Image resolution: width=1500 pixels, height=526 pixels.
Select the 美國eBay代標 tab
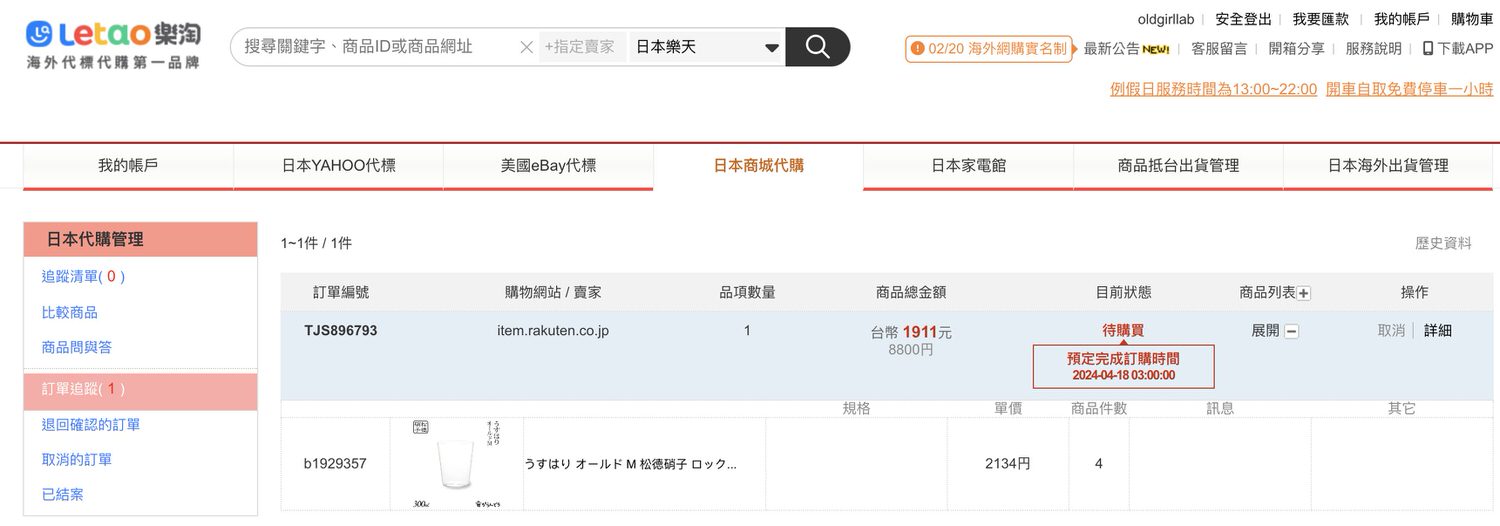click(548, 166)
